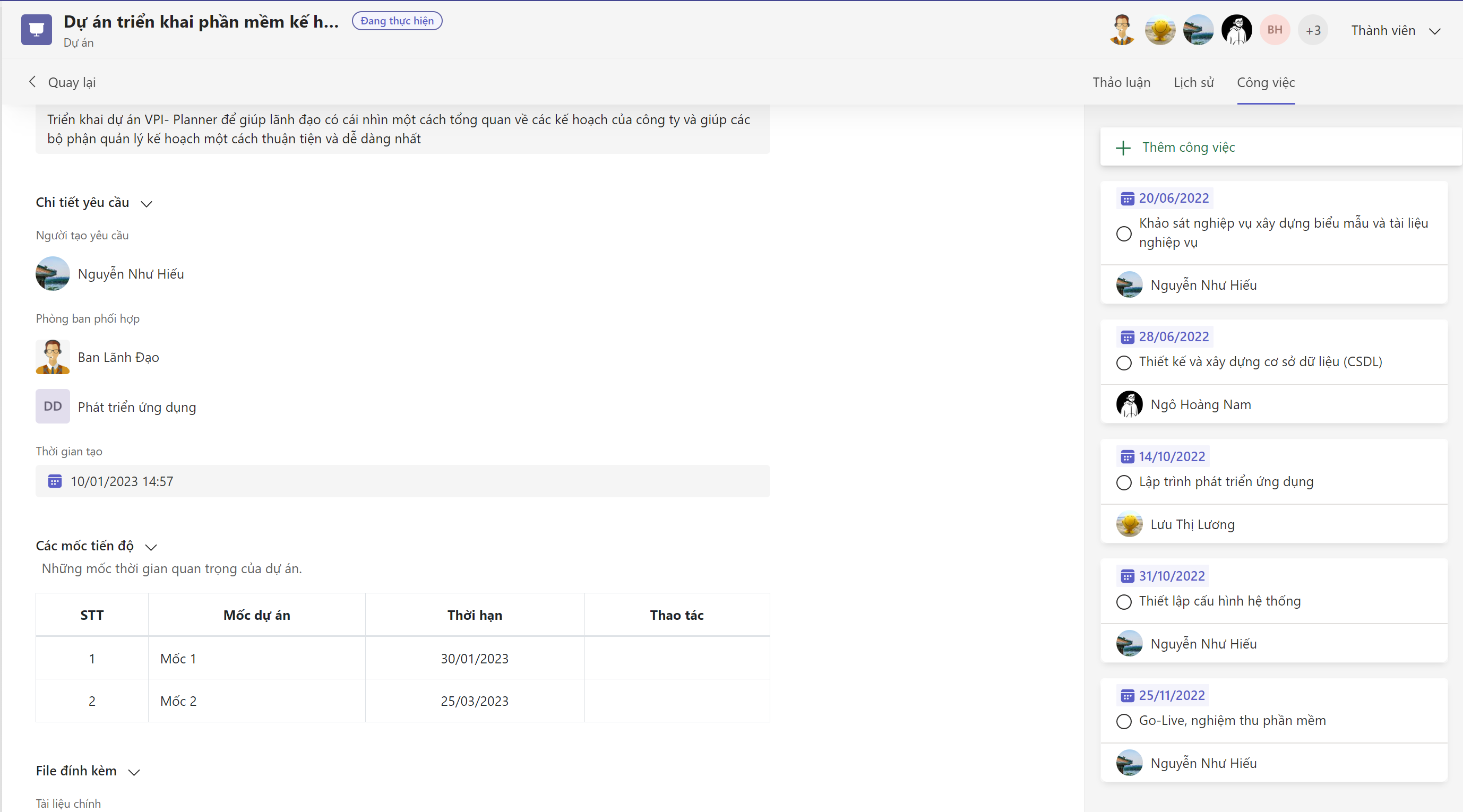The width and height of the screenshot is (1463, 812).
Task: Click the BH initials avatar in header
Action: 1275,30
